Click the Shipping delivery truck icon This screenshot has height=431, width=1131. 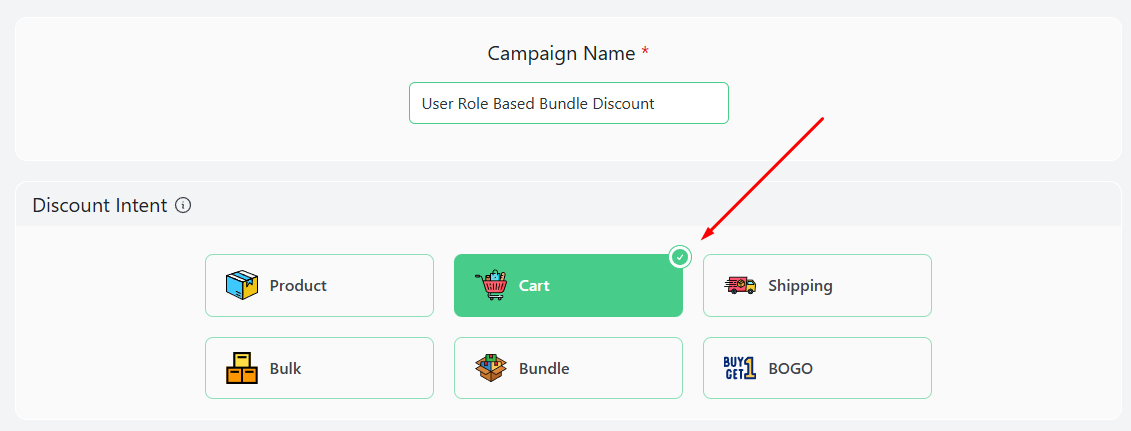coord(740,285)
